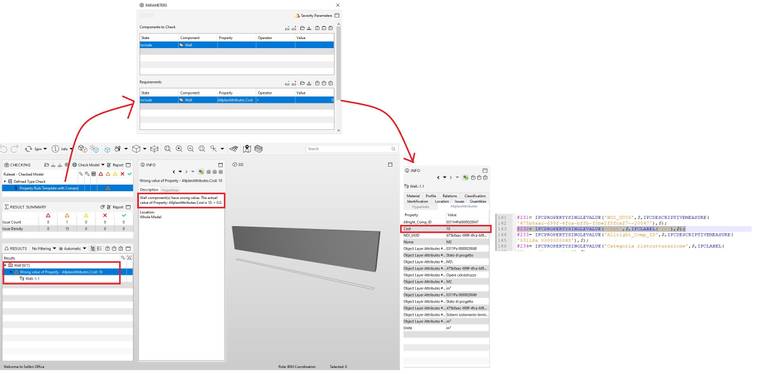Click the Operator column header in Requirements table

[x=265, y=93]
